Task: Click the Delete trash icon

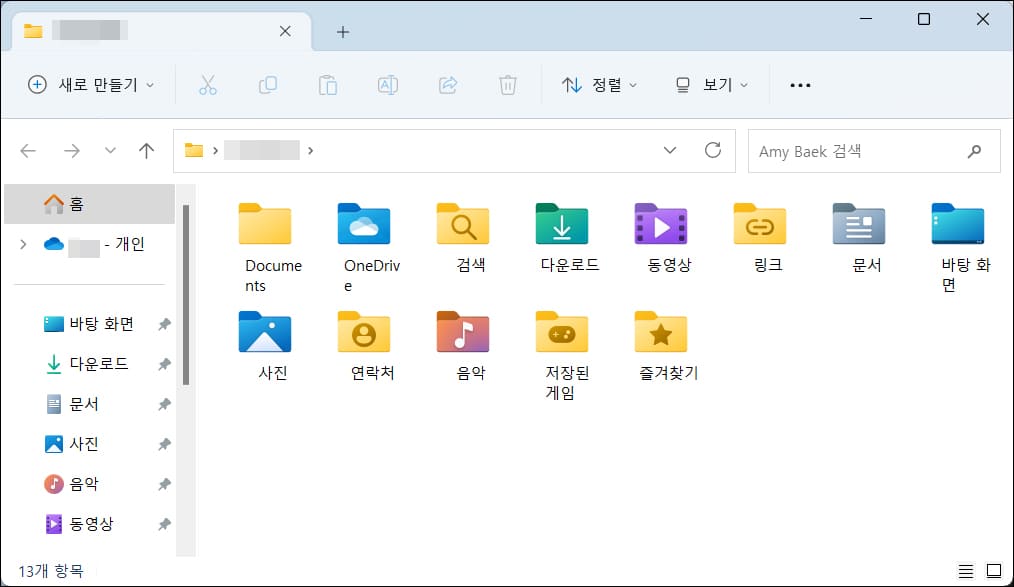Action: pos(508,85)
